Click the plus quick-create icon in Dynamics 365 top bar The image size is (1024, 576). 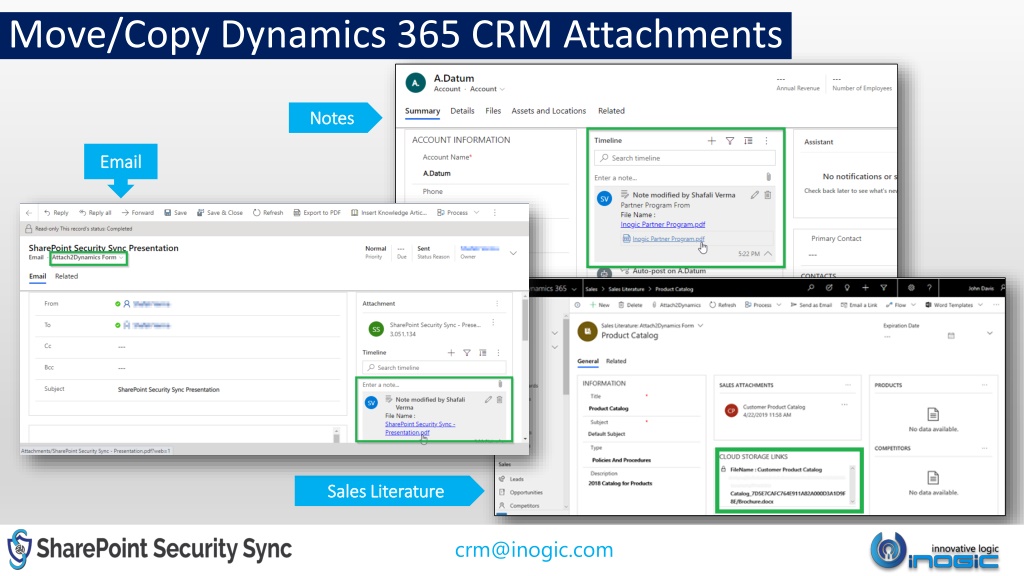tap(865, 288)
